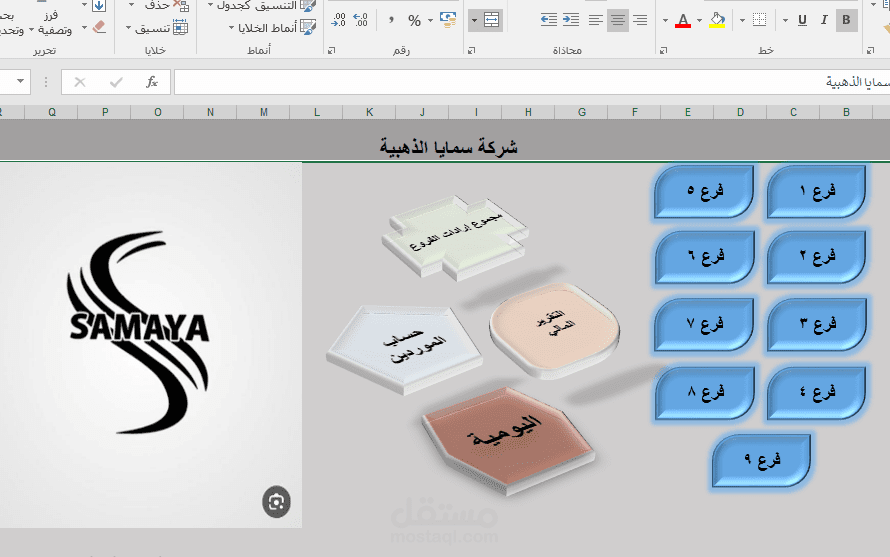The image size is (890, 557).
Task: Open branch button فرع ٦
Action: click(704, 257)
